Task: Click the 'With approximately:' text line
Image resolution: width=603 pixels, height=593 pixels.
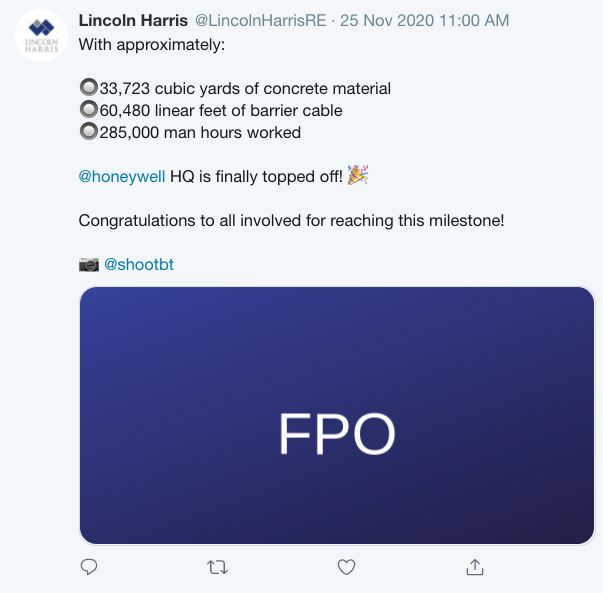Action: (x=153, y=45)
